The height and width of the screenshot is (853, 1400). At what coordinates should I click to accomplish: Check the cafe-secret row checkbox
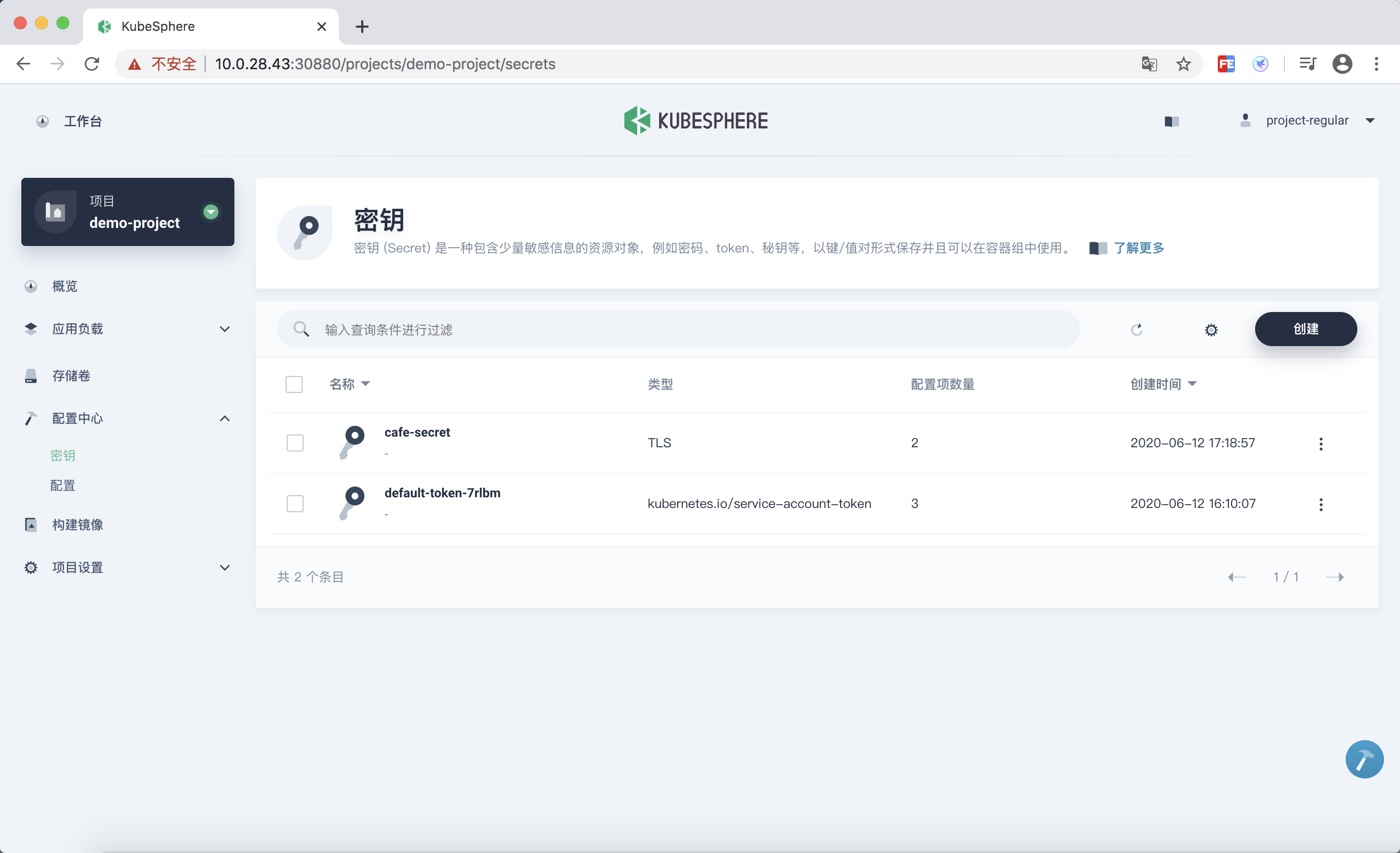(295, 443)
